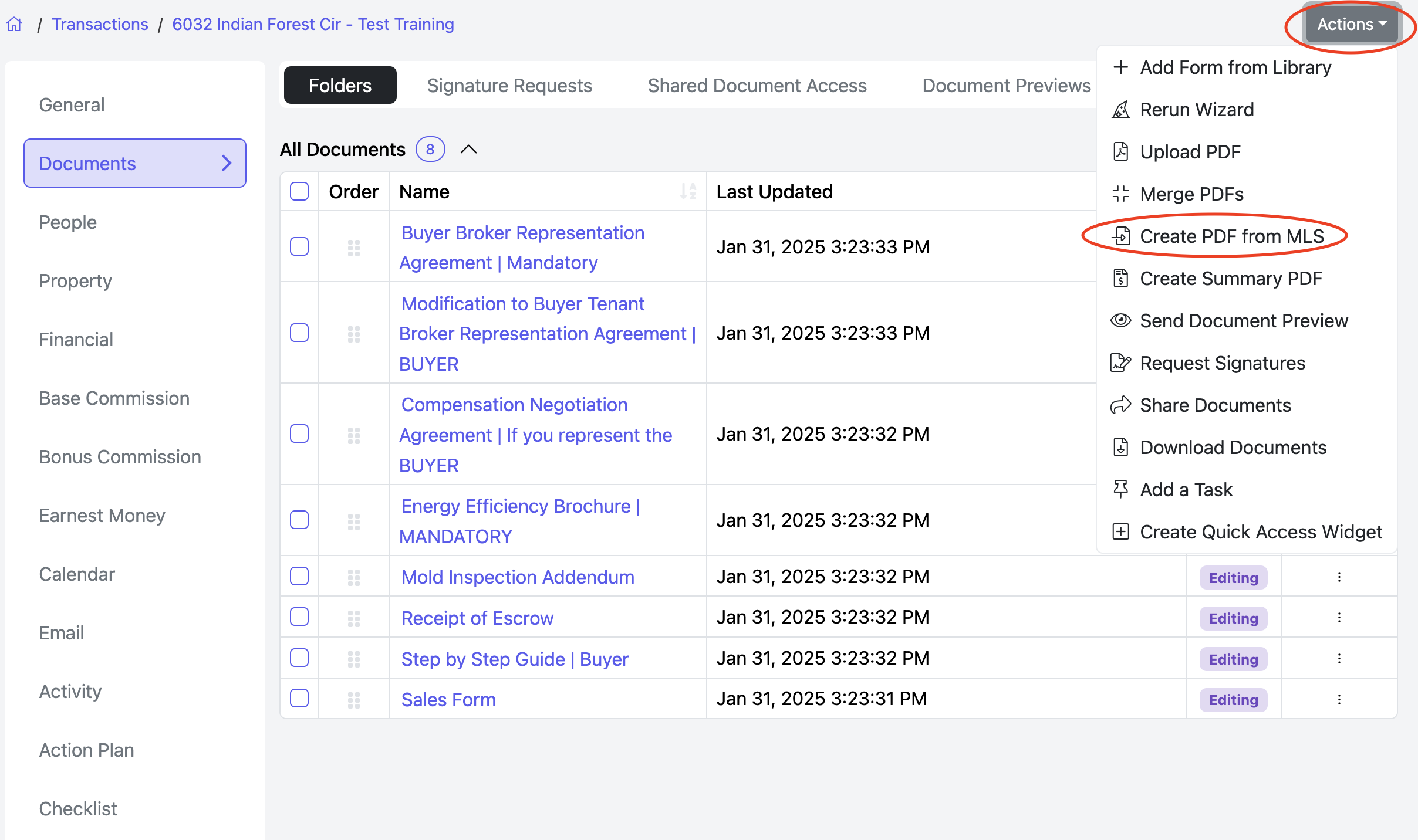Click the Share Documents arrow icon
The height and width of the screenshot is (840, 1418).
click(x=1120, y=405)
